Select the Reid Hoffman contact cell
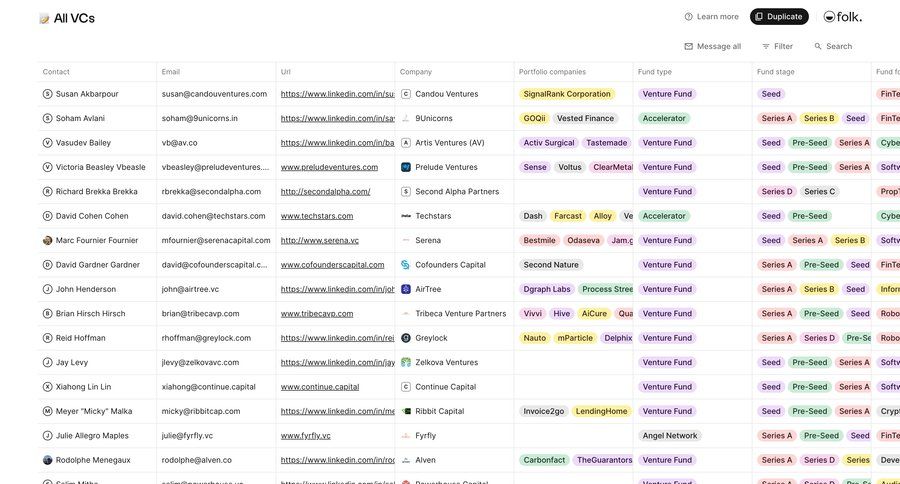Viewport: 900px width, 484px height. tap(80, 338)
